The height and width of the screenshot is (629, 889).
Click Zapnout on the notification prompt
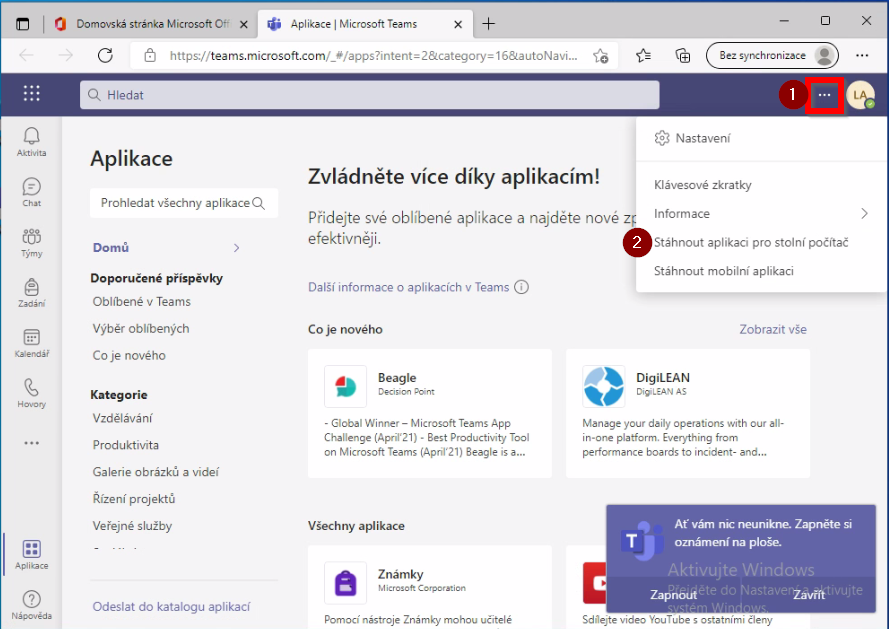(x=673, y=594)
